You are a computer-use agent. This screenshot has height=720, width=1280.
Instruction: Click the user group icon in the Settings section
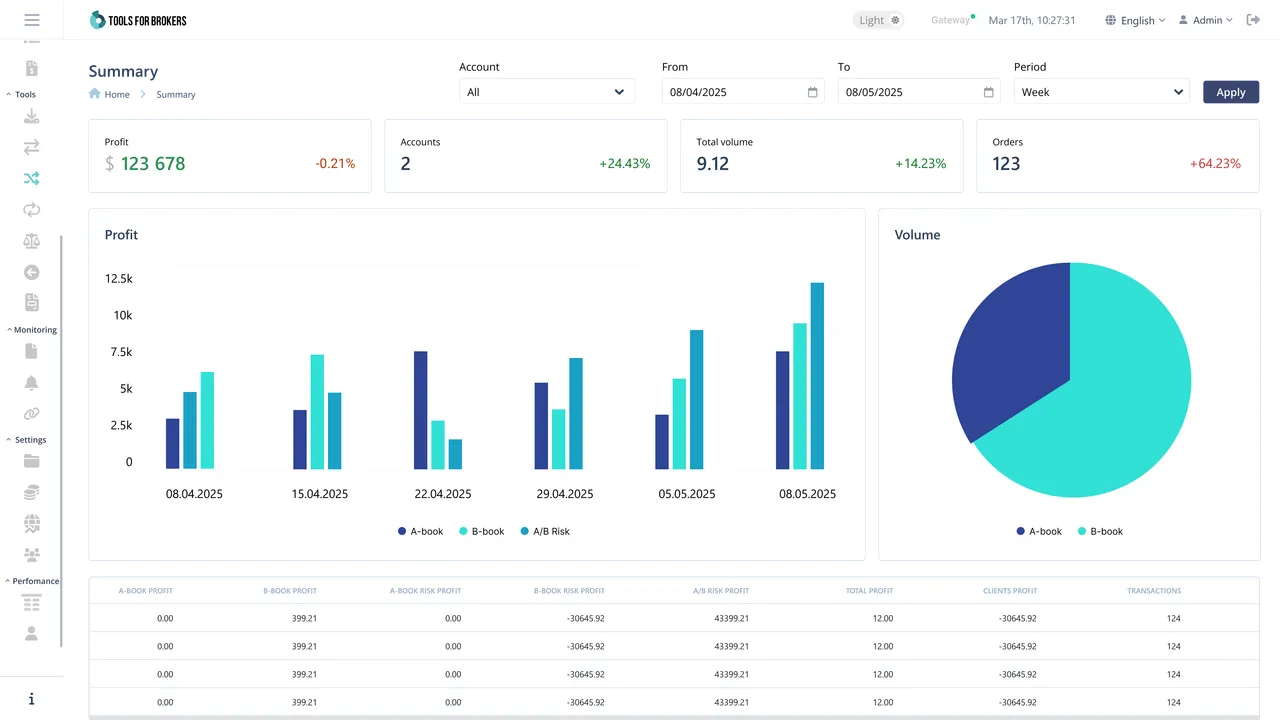30,553
